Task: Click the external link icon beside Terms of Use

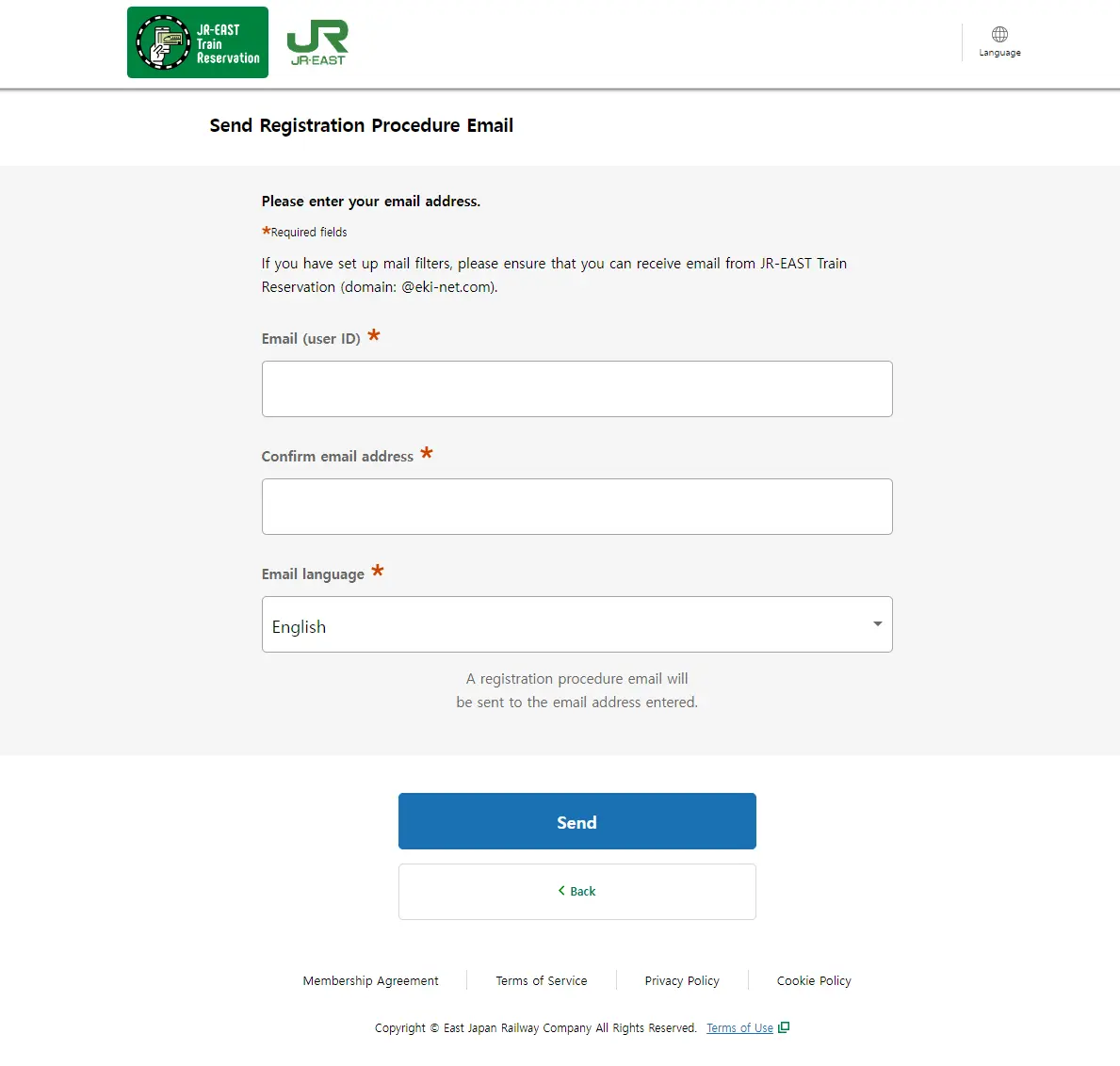Action: [784, 1027]
